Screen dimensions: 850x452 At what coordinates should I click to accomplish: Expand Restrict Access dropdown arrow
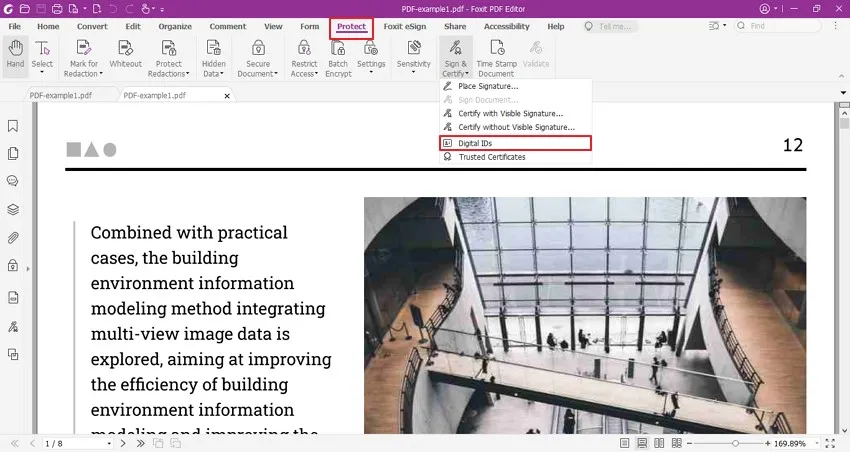point(316,74)
